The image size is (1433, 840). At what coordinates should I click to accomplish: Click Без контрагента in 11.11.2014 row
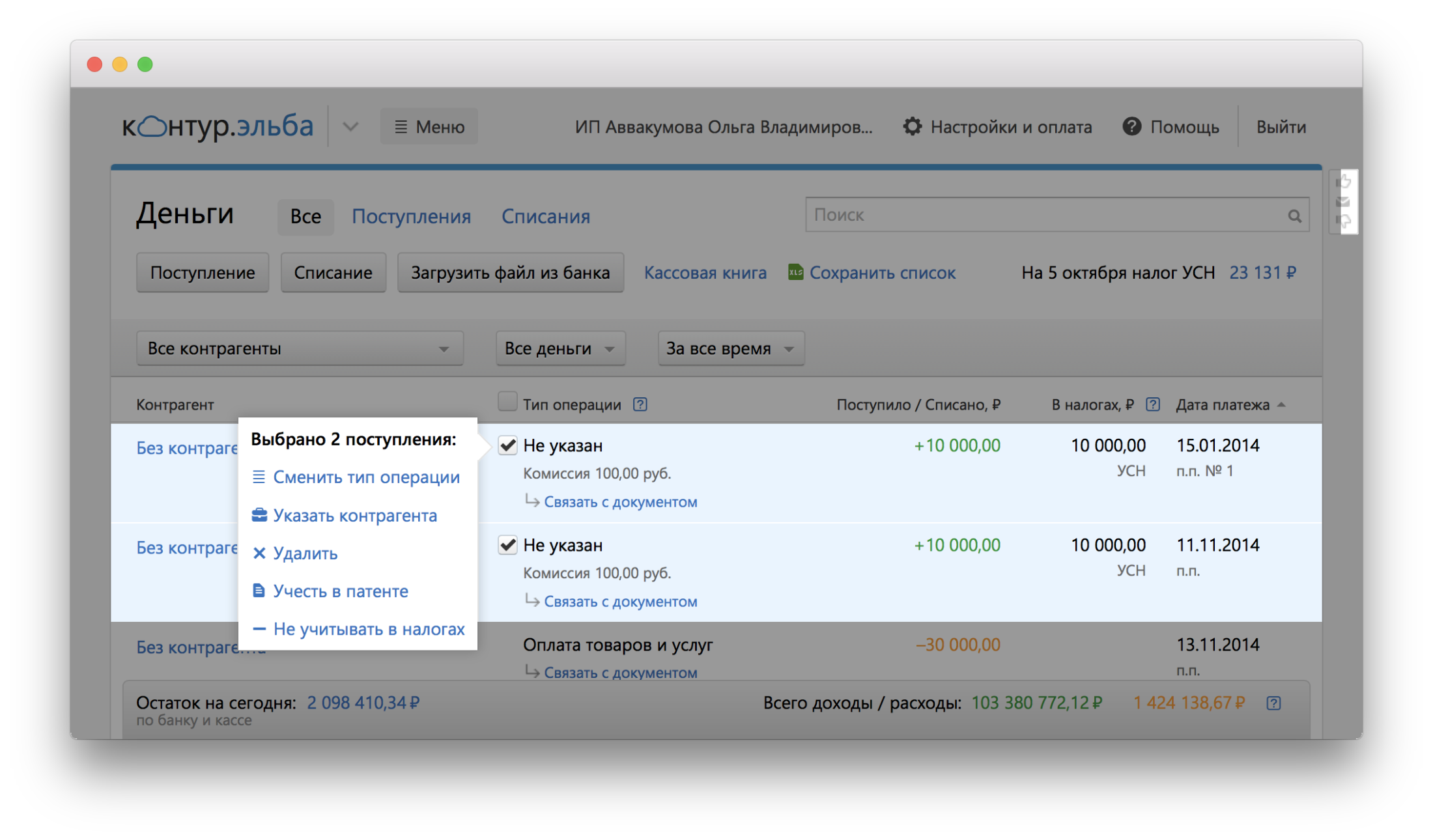187,548
